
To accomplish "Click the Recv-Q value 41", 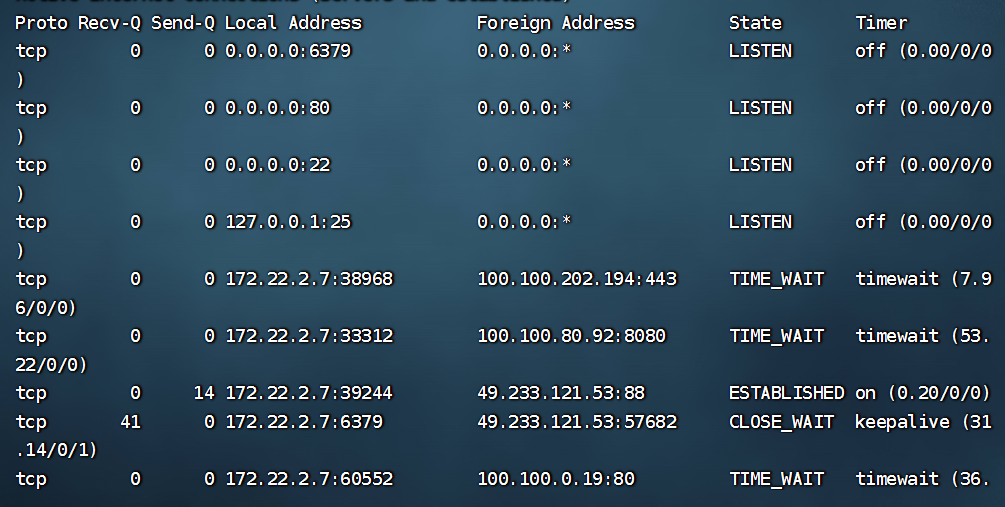I will (130, 422).
